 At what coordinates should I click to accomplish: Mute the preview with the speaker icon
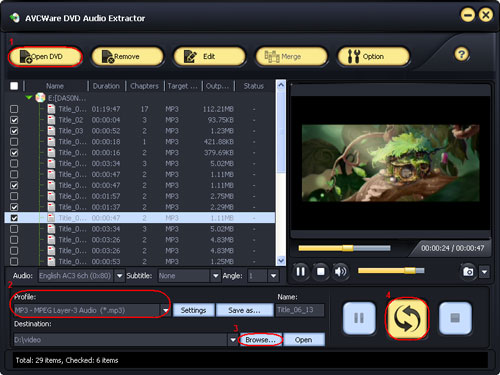point(340,271)
